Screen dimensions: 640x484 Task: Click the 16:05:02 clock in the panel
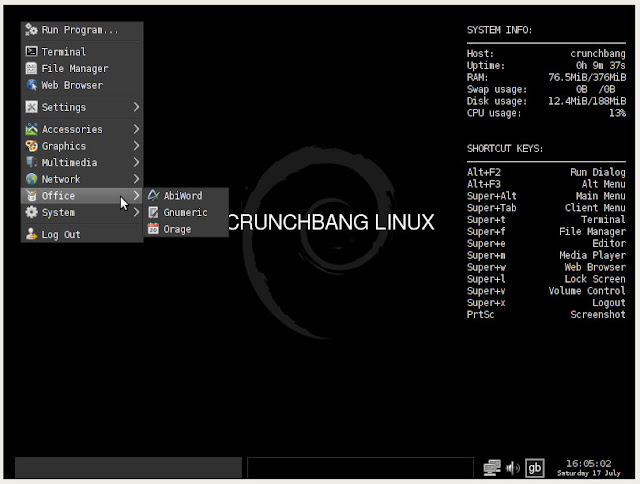(x=589, y=463)
